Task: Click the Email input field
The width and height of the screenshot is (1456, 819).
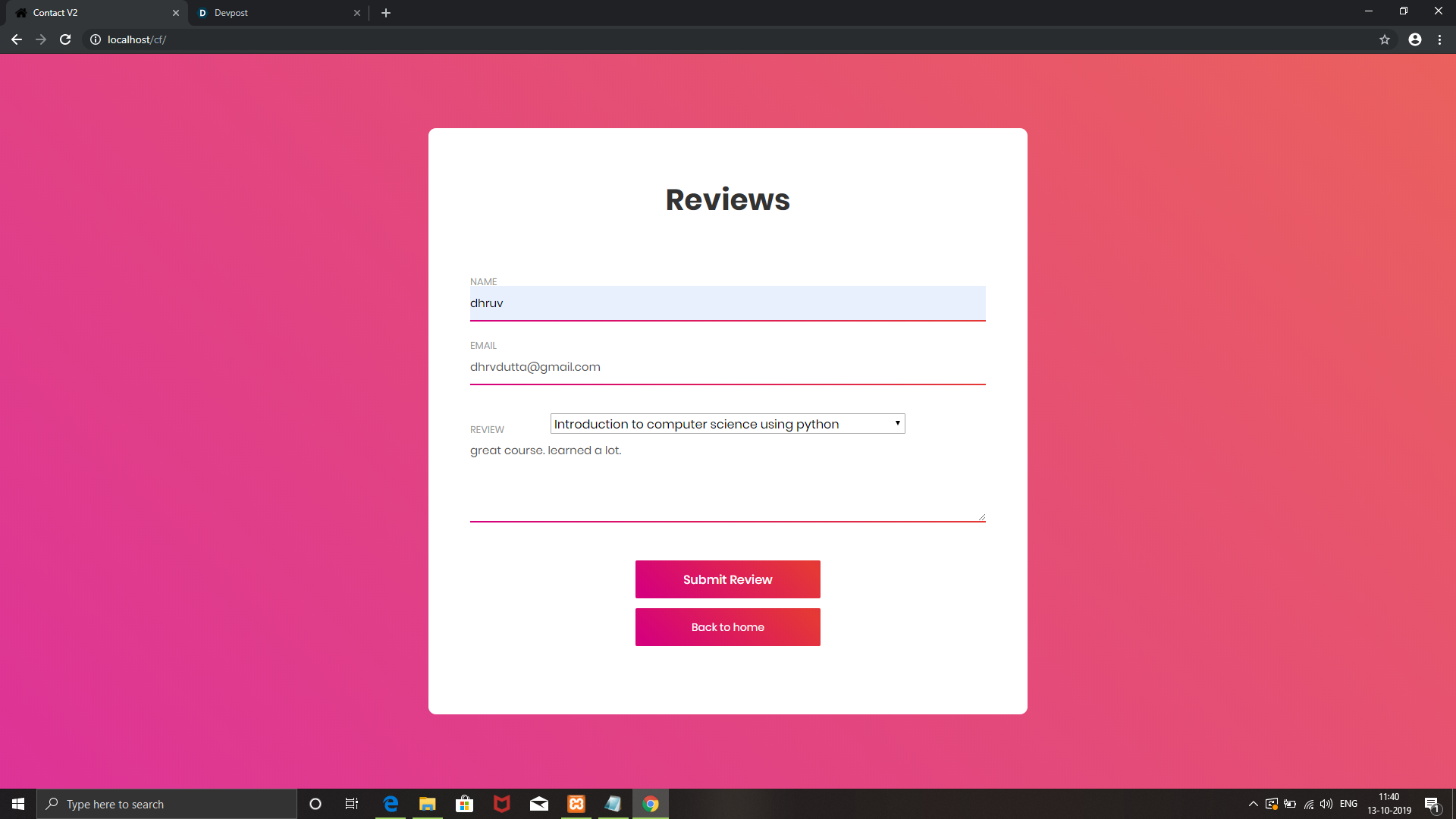Action: [x=727, y=367]
